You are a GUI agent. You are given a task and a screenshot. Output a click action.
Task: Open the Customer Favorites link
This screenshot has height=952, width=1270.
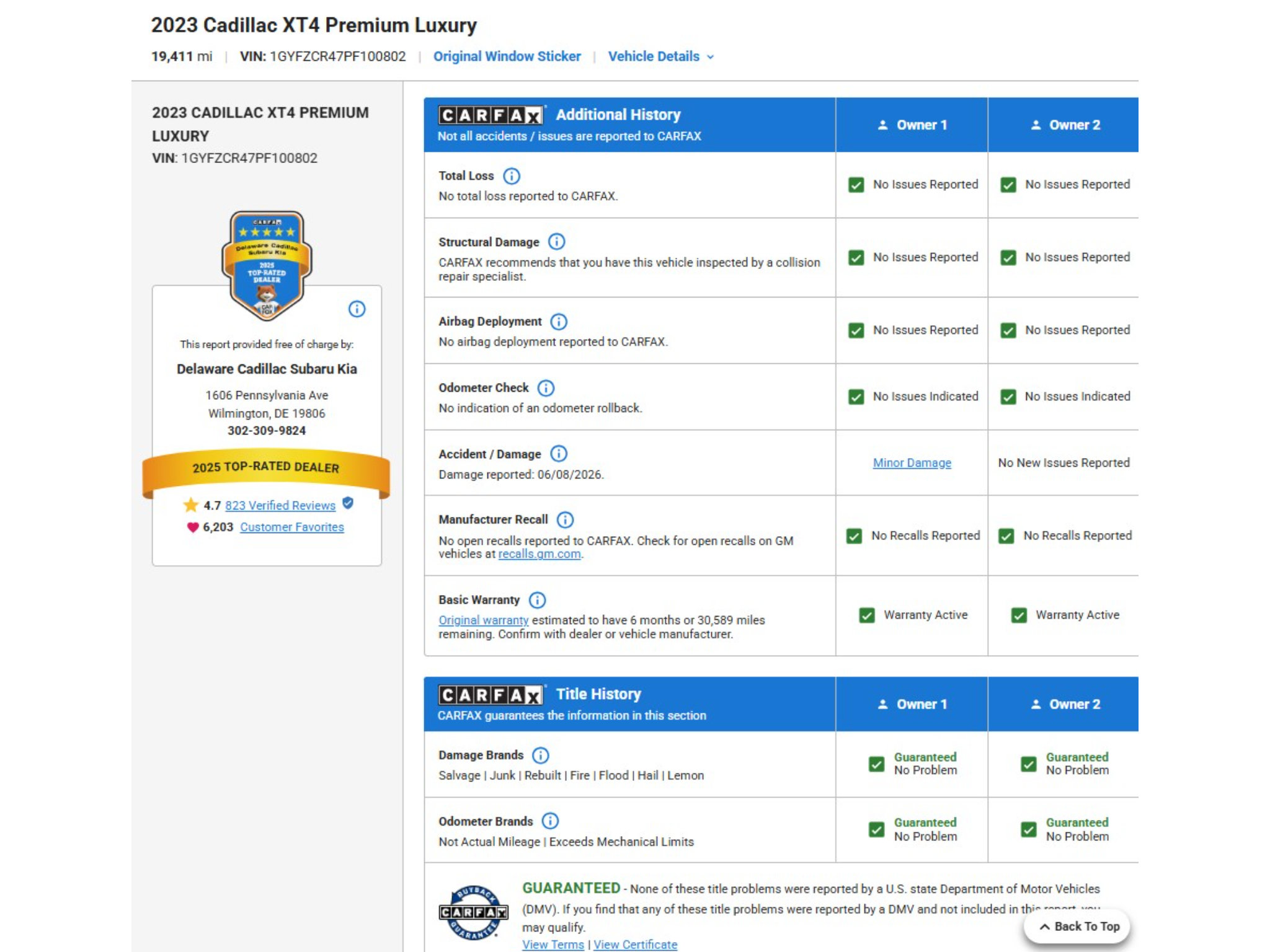click(x=292, y=527)
